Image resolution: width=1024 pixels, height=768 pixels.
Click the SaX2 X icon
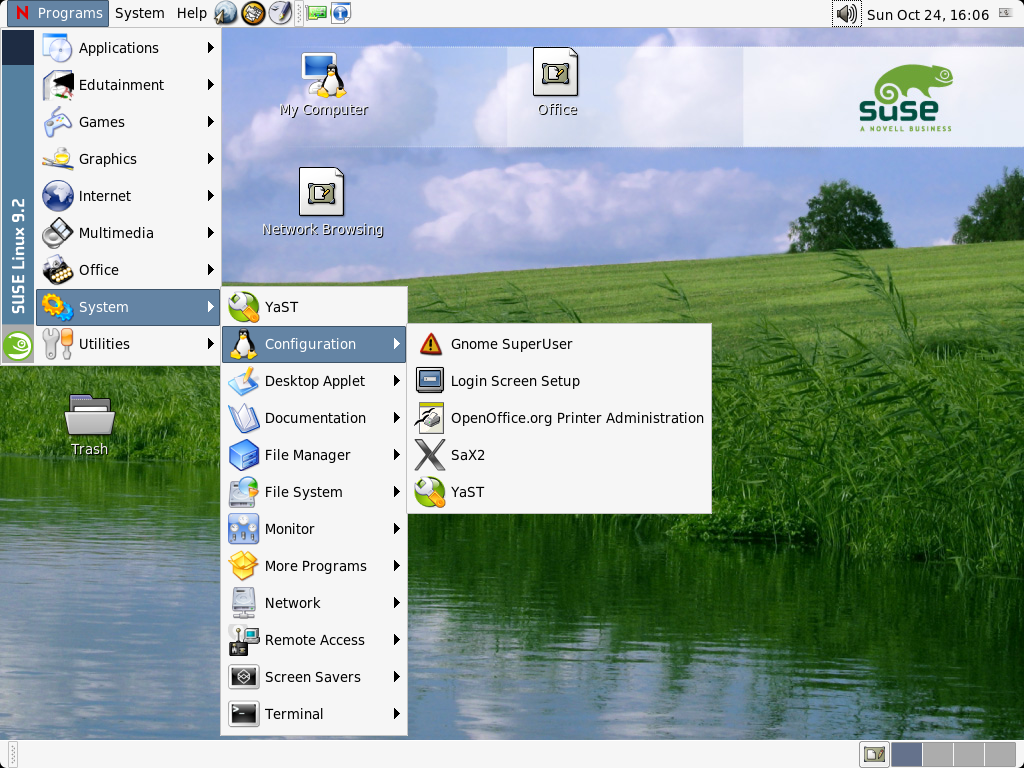(430, 455)
